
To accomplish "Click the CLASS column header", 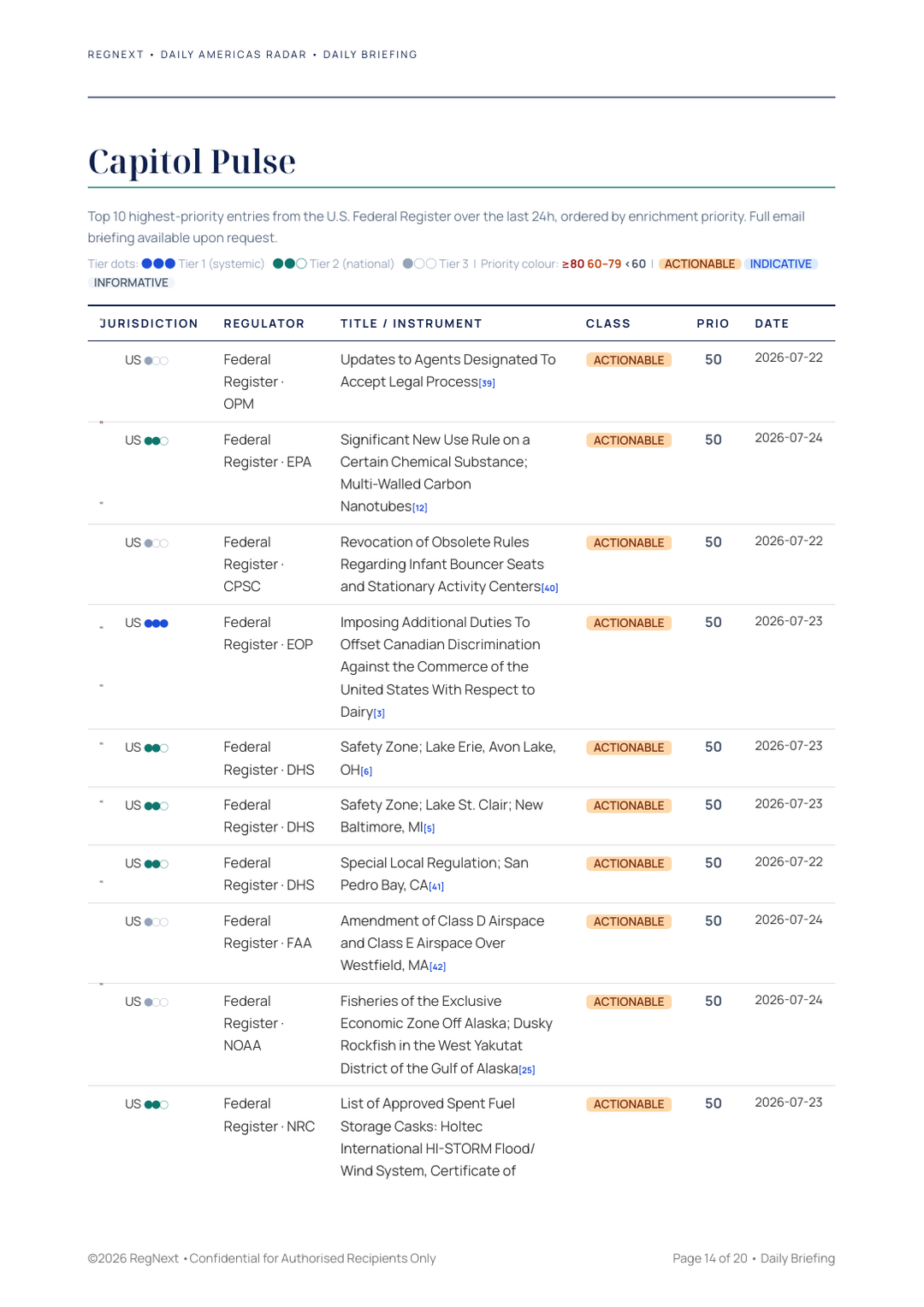I will click(608, 323).
